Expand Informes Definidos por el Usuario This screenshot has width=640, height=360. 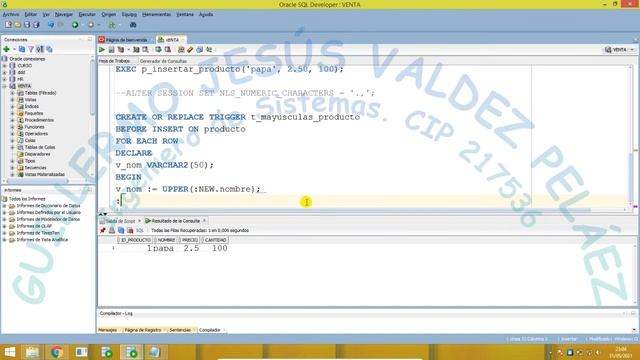pyautogui.click(x=4, y=213)
